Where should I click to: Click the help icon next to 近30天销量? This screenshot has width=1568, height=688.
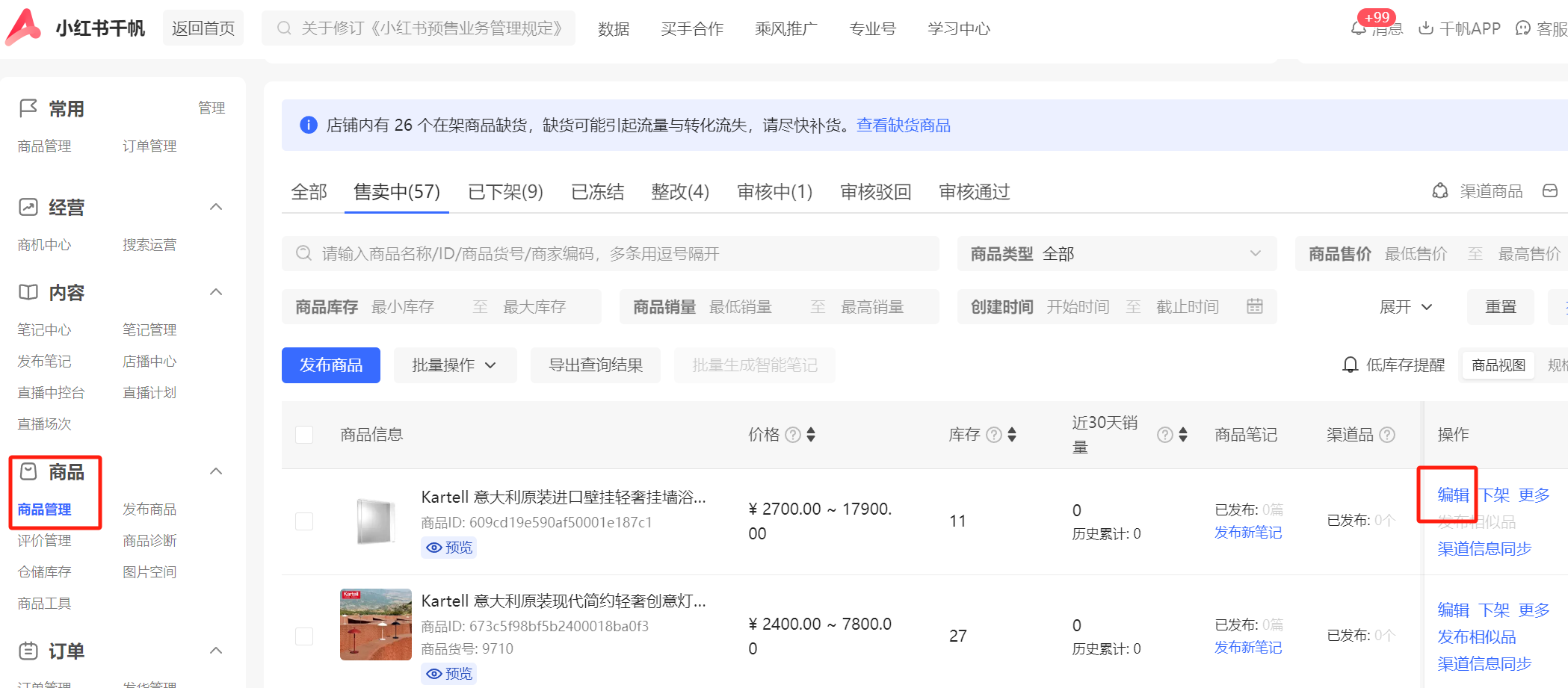pos(1164,435)
